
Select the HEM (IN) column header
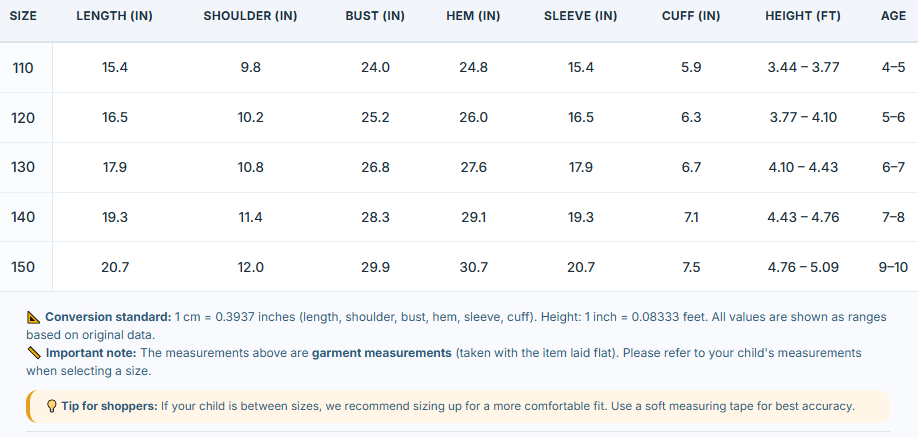pyautogui.click(x=473, y=16)
